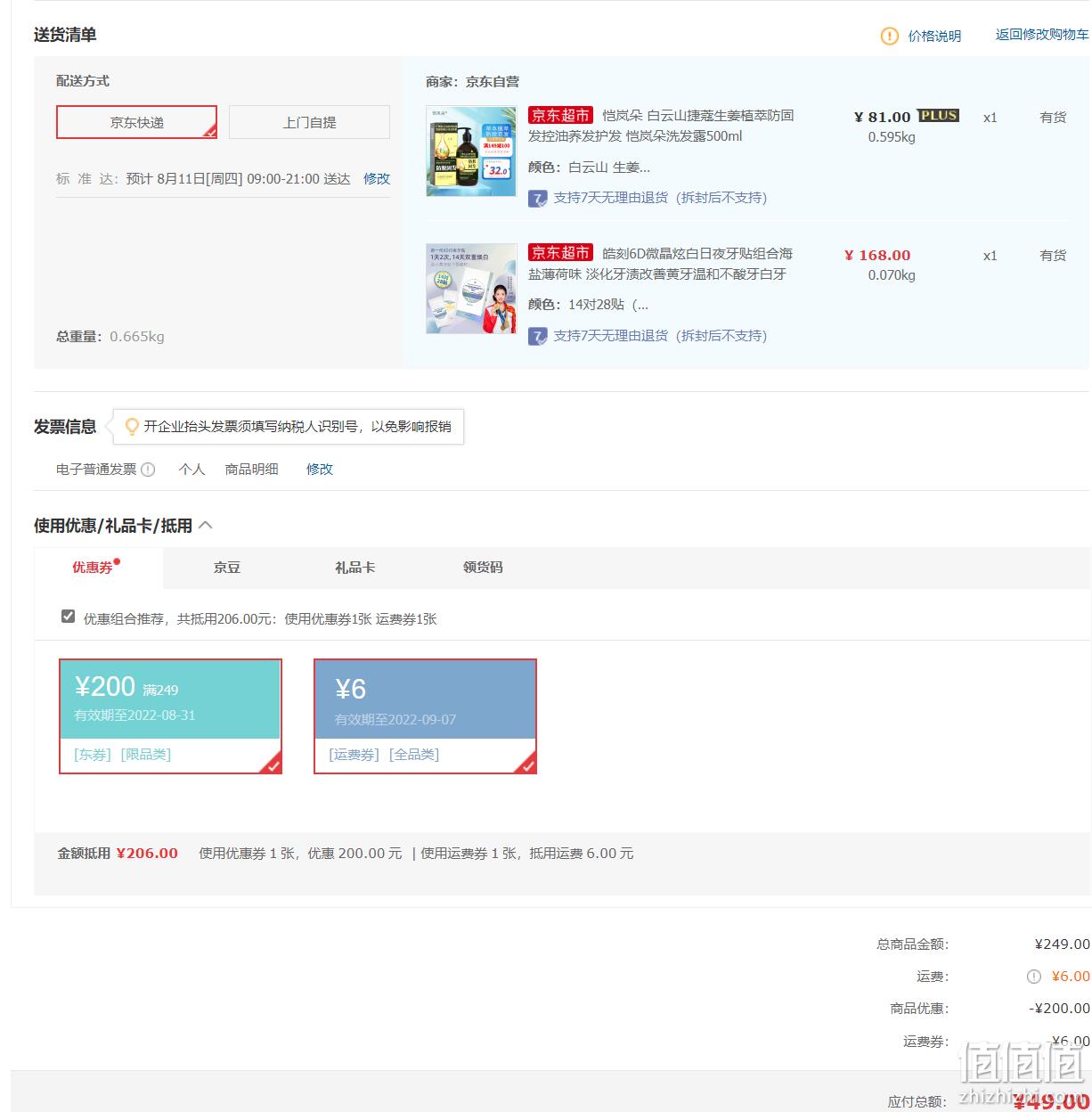This screenshot has width=1092, height=1112.
Task: Deselect the ¥6 shipping coupon
Action: [x=425, y=716]
